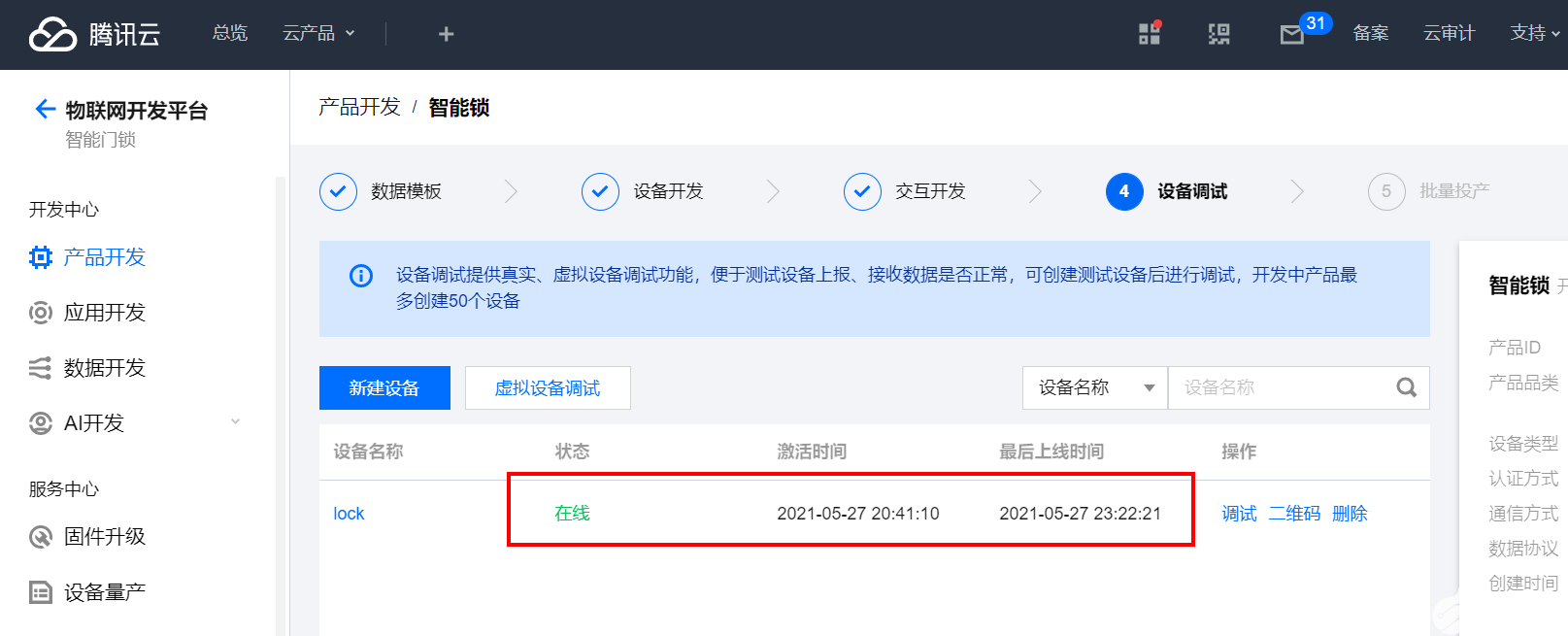Click the QR code scan icon
The width and height of the screenshot is (1568, 636).
tap(1218, 34)
